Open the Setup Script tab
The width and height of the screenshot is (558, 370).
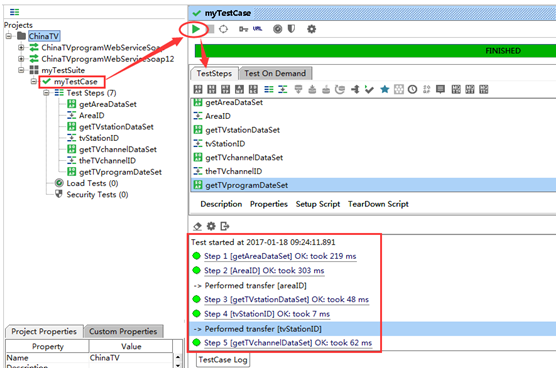(318, 204)
